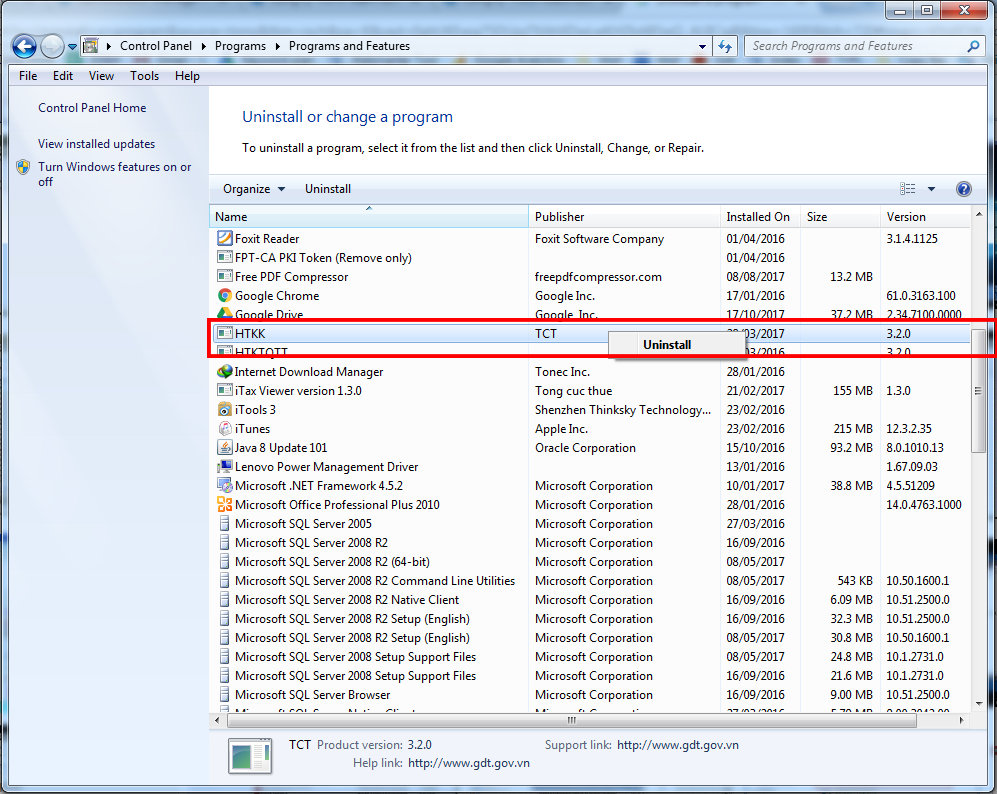Image resolution: width=997 pixels, height=794 pixels.
Task: Click the SQL Server Browser icon
Action: (224, 695)
